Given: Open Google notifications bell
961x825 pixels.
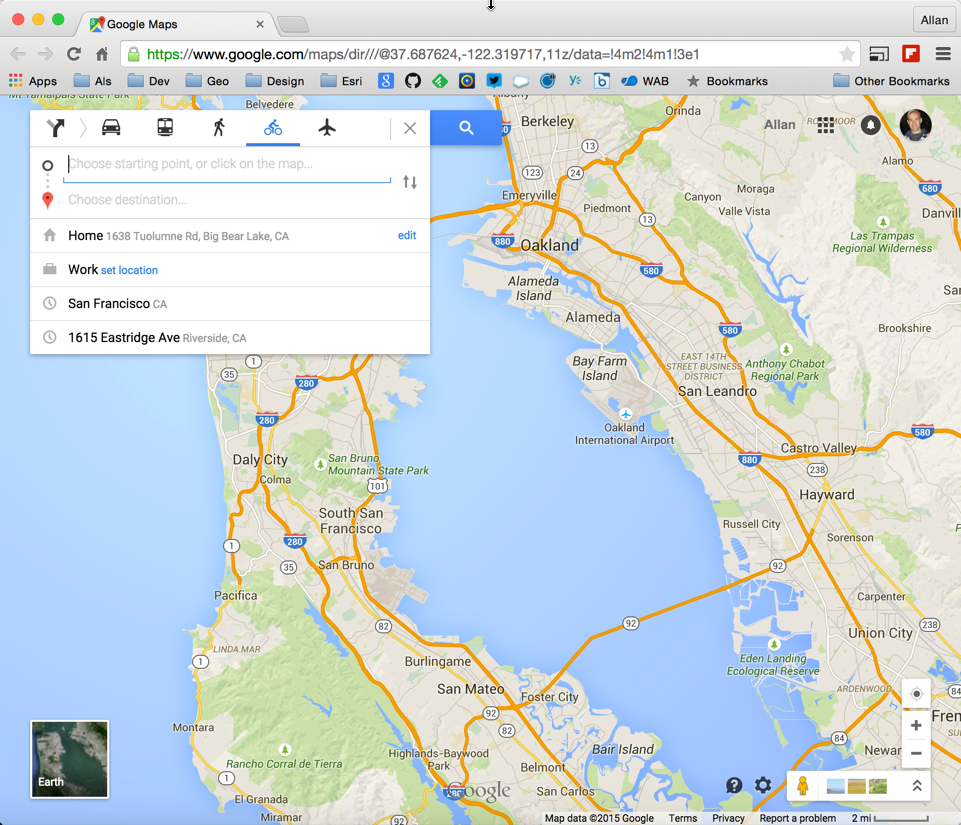Looking at the screenshot, I should coord(870,125).
